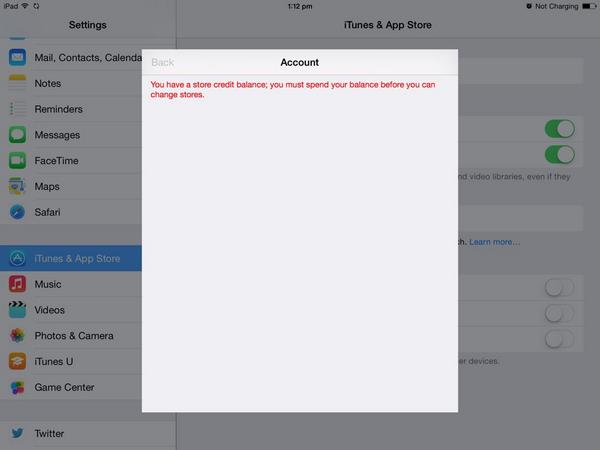Open Game Center settings
The height and width of the screenshot is (450, 600).
click(71, 387)
